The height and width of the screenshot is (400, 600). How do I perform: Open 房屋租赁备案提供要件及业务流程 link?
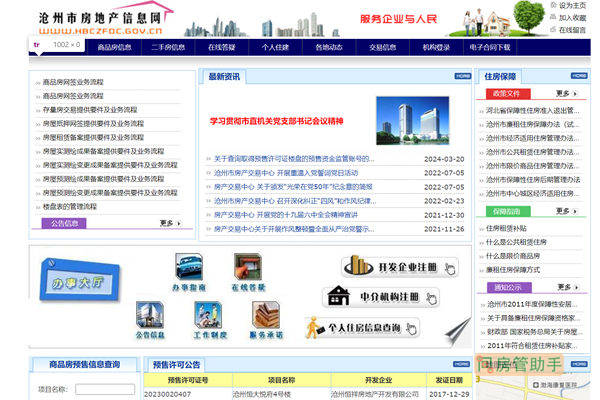point(93,137)
